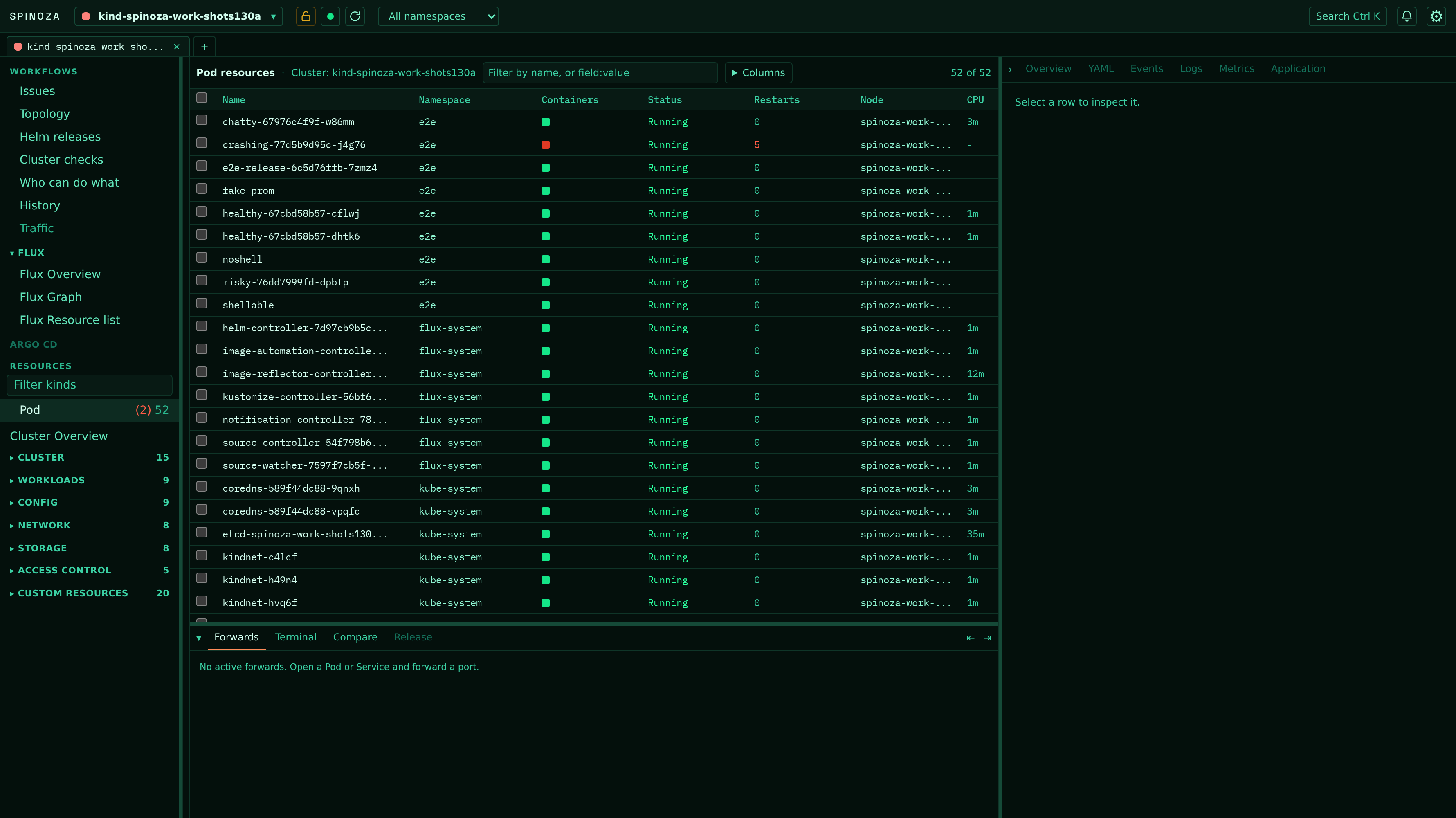This screenshot has width=1456, height=818.
Task: Open the Overview inspector tab
Action: 1048,69
